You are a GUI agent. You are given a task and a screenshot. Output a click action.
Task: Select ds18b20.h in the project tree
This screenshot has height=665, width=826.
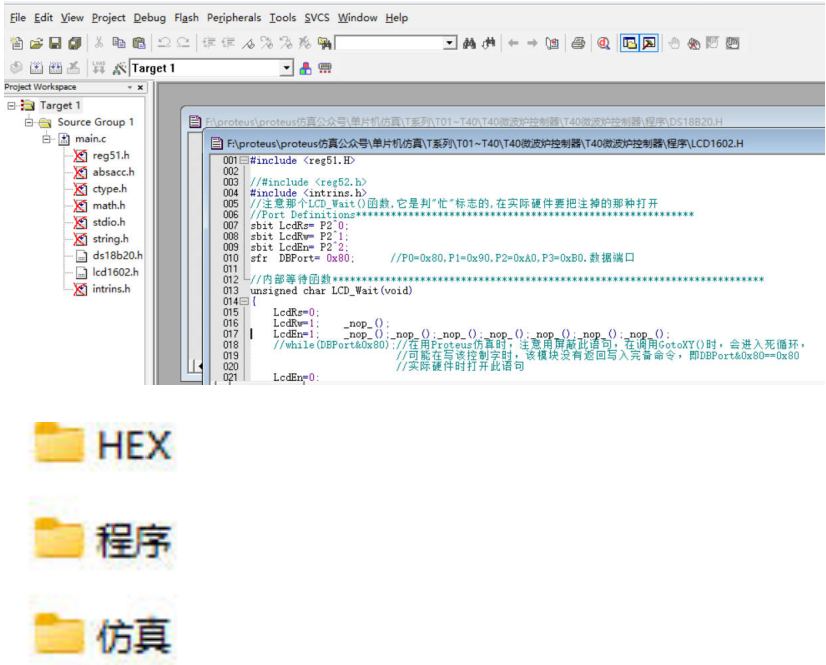(117, 255)
